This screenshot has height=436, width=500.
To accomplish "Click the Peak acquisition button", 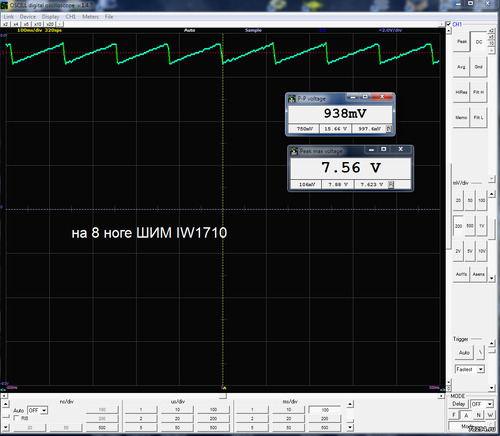I will (x=462, y=41).
